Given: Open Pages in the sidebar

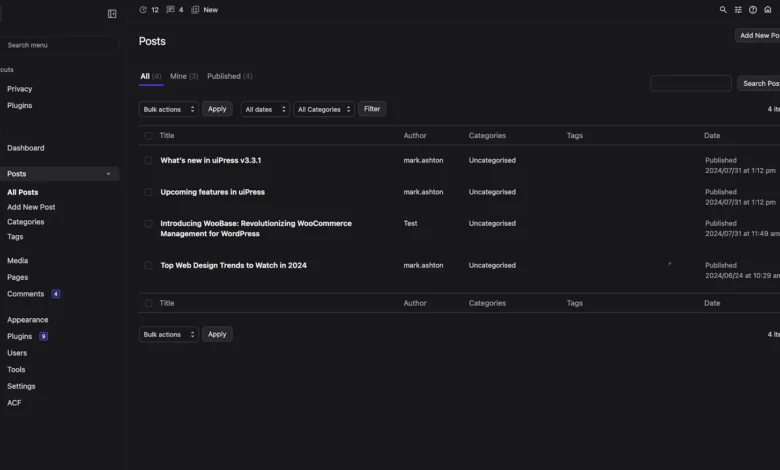Looking at the screenshot, I should [x=17, y=277].
